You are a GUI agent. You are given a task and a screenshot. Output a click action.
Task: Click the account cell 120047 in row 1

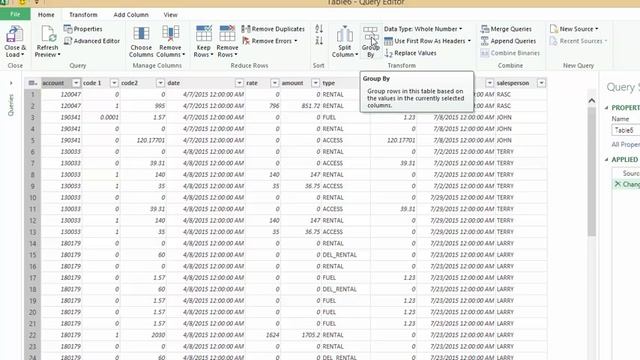pos(62,94)
